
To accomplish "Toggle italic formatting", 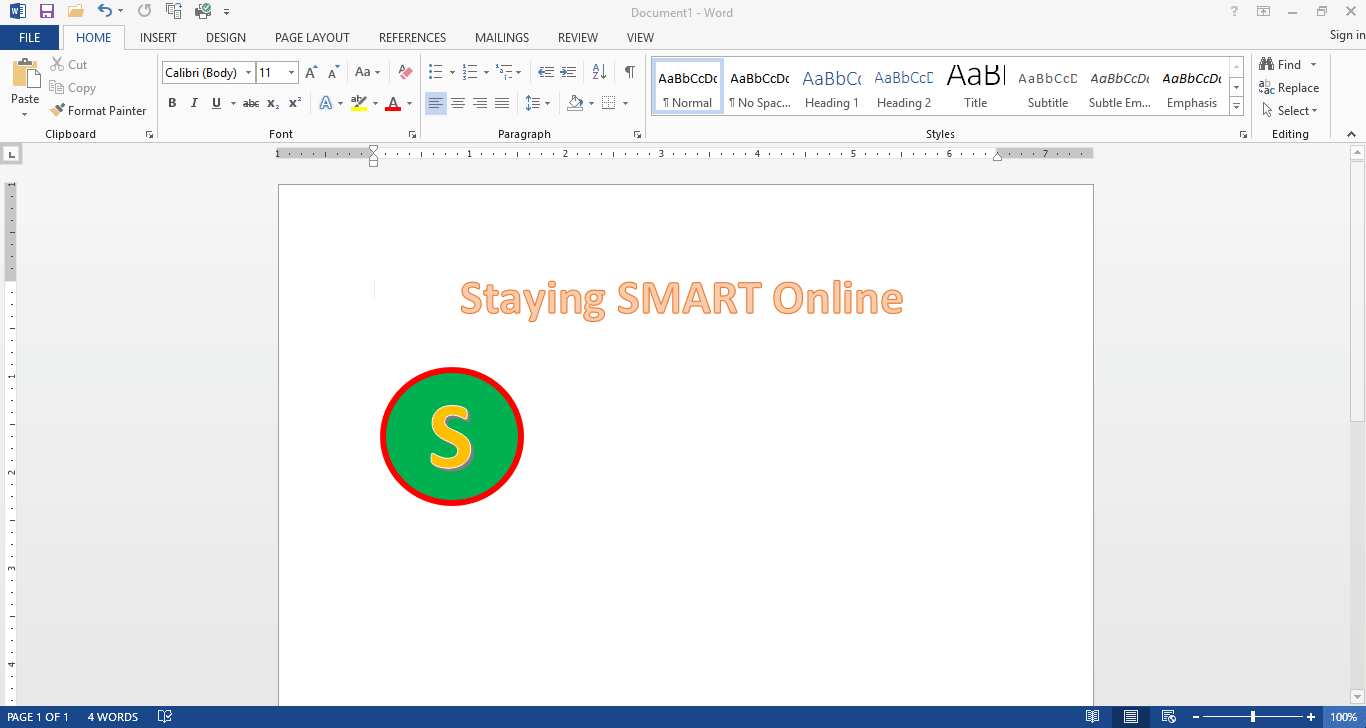I will tap(194, 103).
